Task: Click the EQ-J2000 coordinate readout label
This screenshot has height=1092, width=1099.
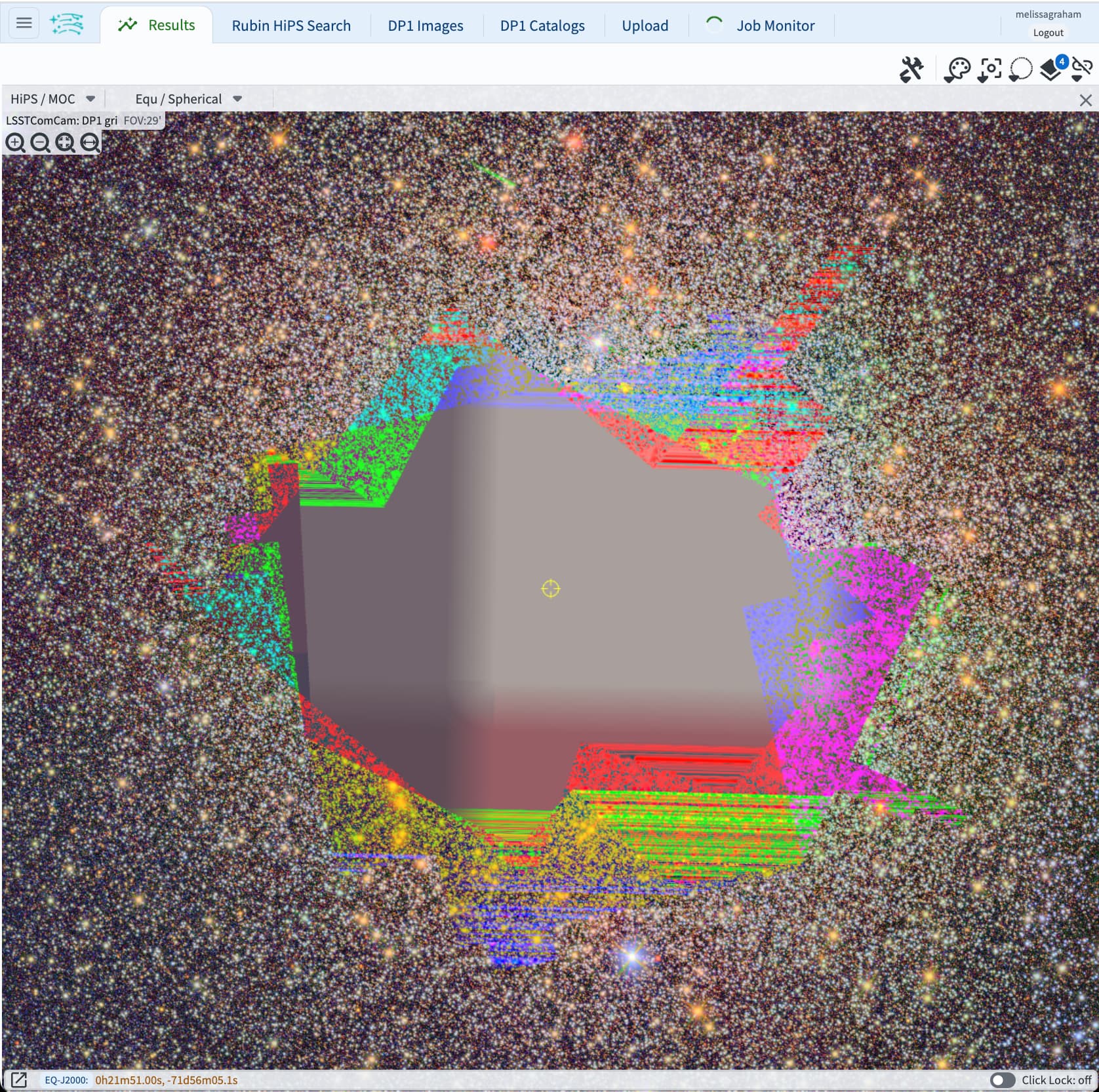Action: [x=66, y=1080]
